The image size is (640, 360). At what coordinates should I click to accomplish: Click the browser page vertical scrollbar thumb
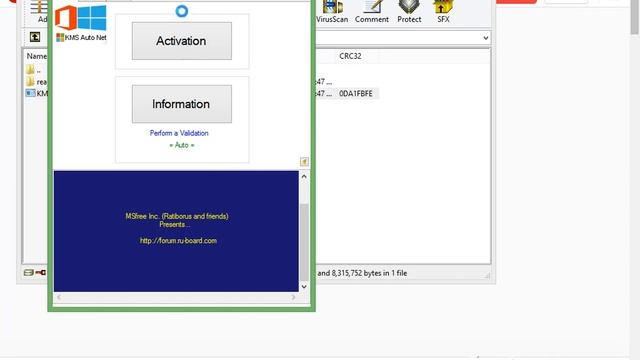[x=635, y=16]
